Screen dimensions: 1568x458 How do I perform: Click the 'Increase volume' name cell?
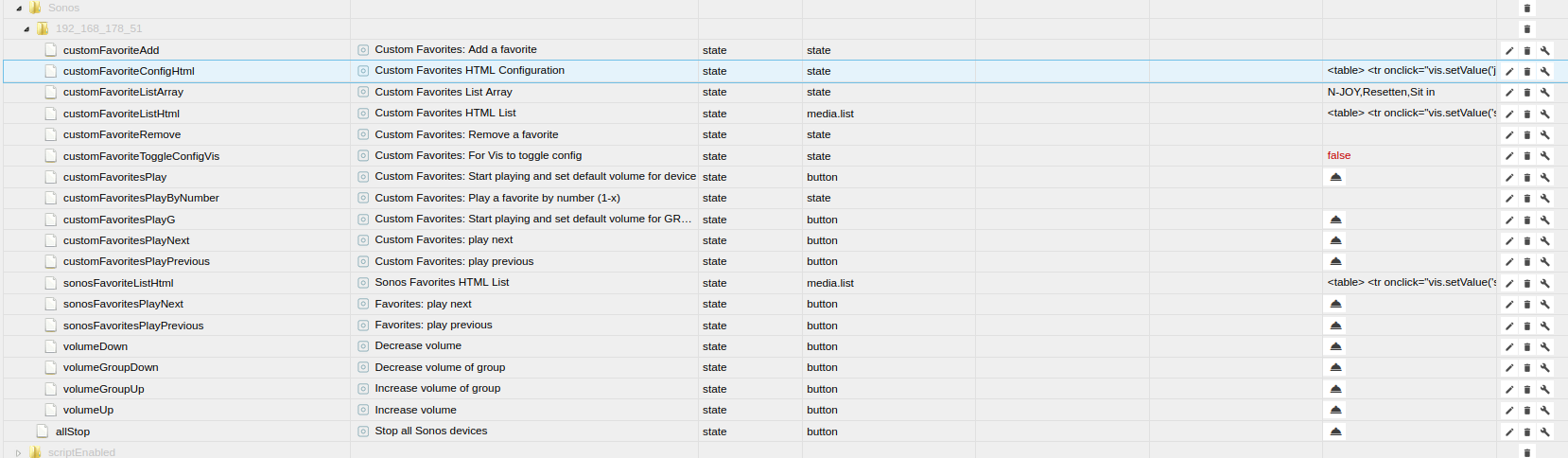coord(415,410)
